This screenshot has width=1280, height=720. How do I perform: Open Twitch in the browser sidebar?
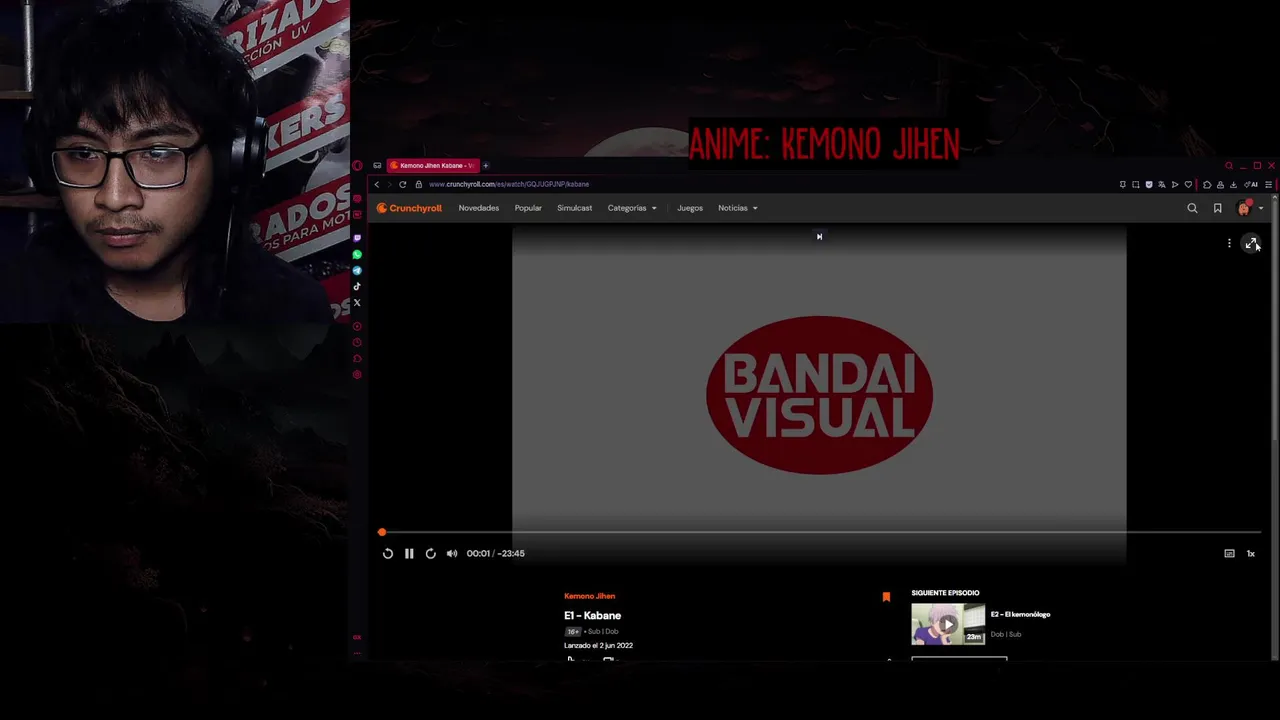pos(357,239)
